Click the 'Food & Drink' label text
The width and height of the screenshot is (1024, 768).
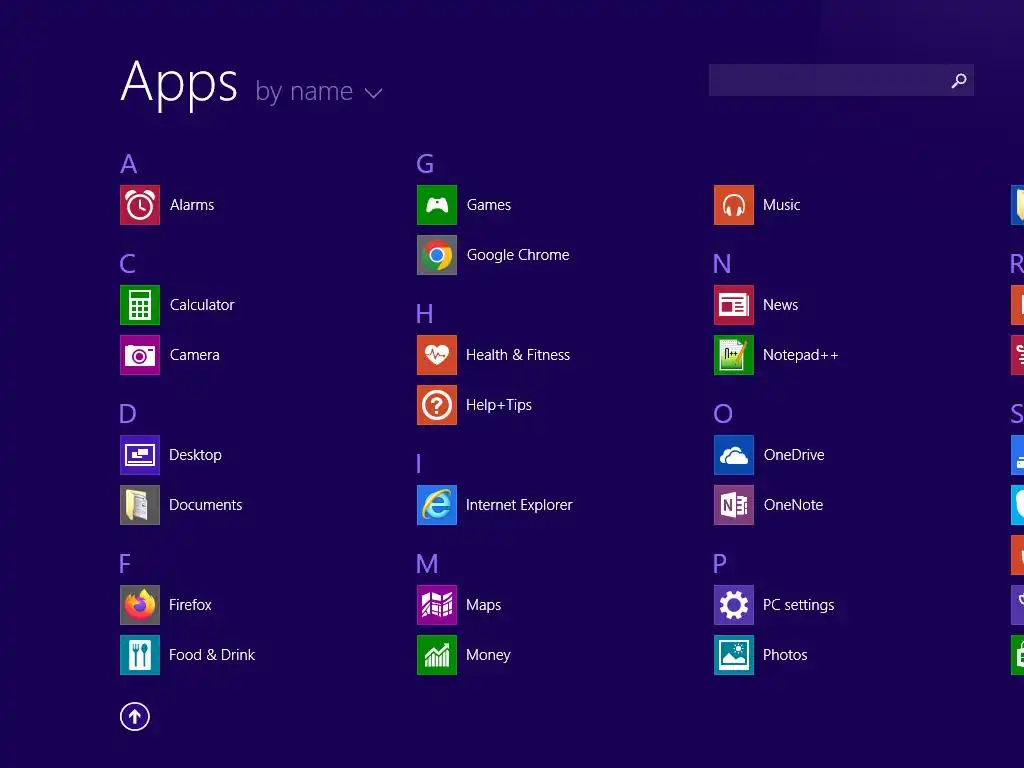(212, 655)
